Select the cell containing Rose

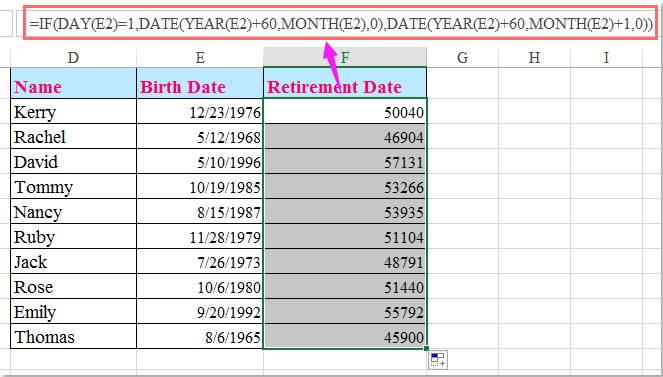(x=73, y=287)
